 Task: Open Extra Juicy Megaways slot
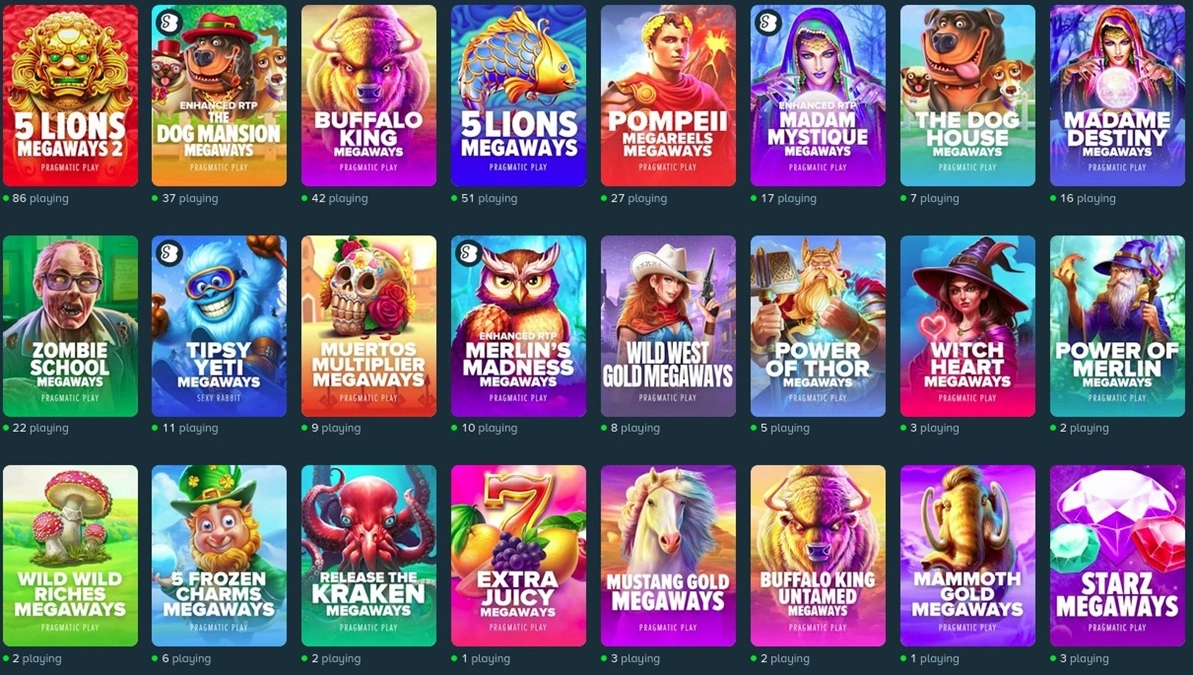point(519,556)
